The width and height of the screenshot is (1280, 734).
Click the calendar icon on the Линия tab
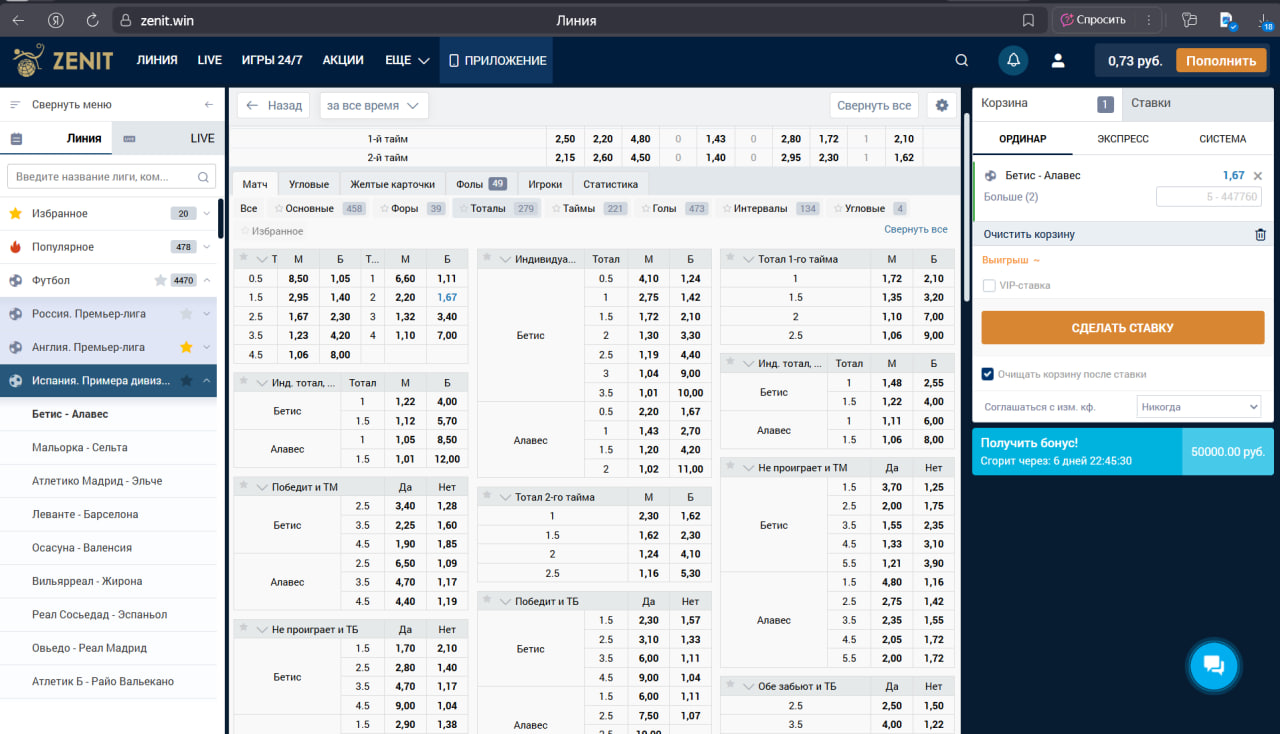pos(16,139)
